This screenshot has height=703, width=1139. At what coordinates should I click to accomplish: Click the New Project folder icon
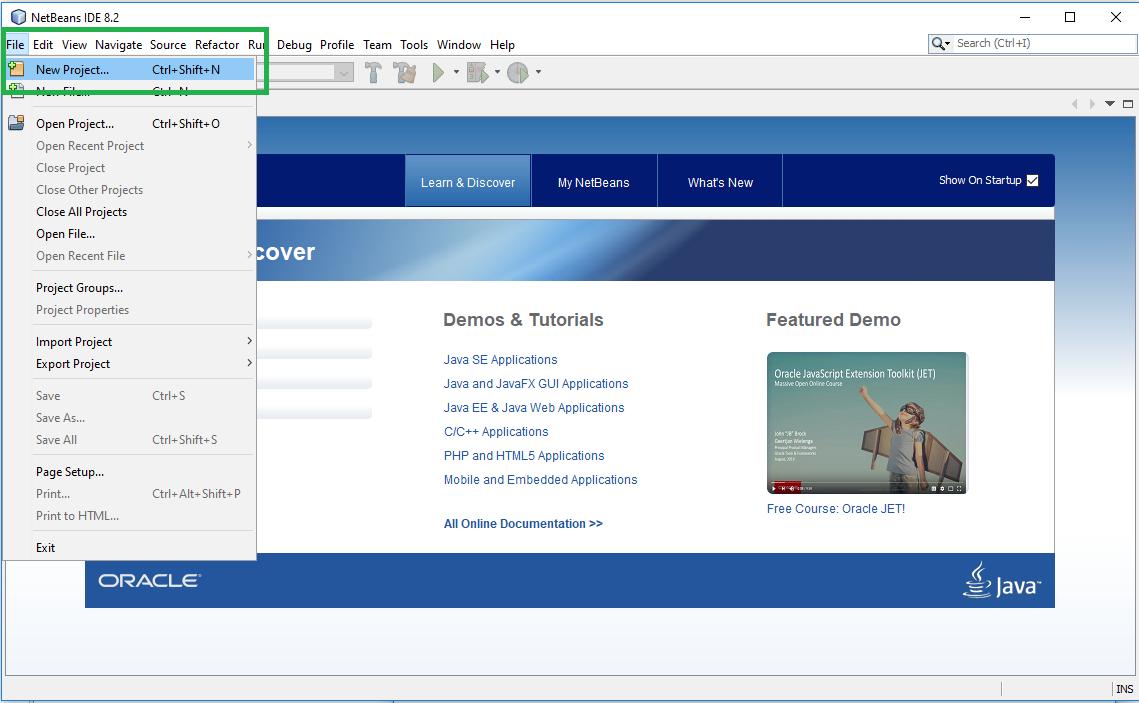coord(16,69)
